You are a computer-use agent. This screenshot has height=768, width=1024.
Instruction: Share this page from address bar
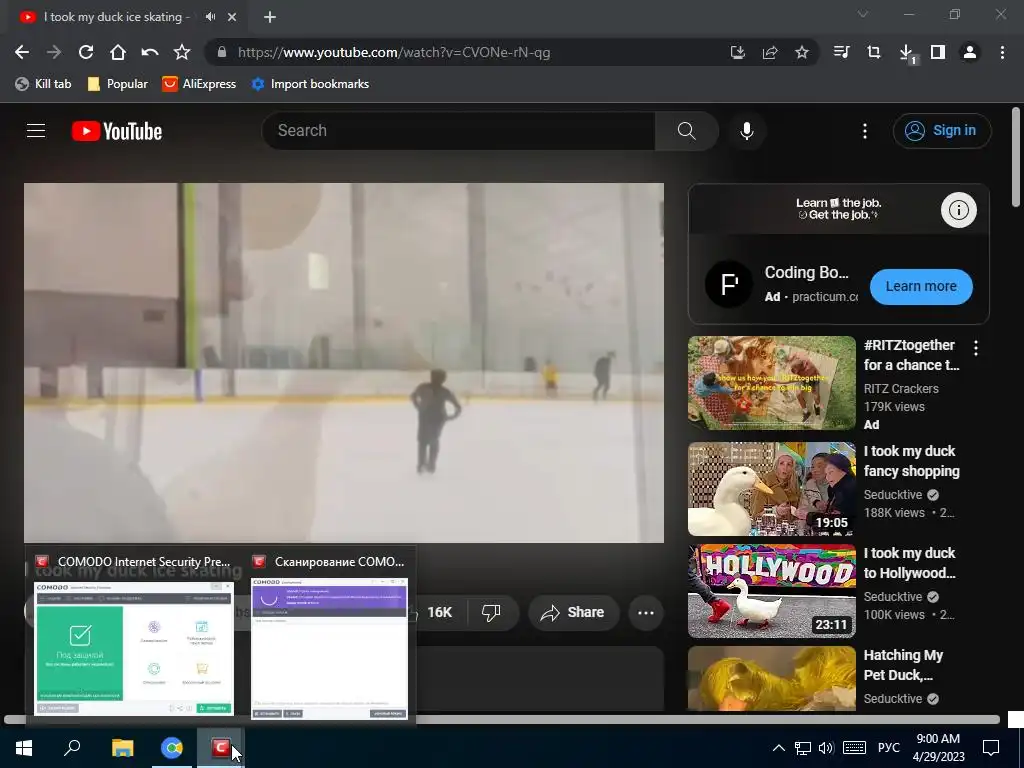[770, 52]
